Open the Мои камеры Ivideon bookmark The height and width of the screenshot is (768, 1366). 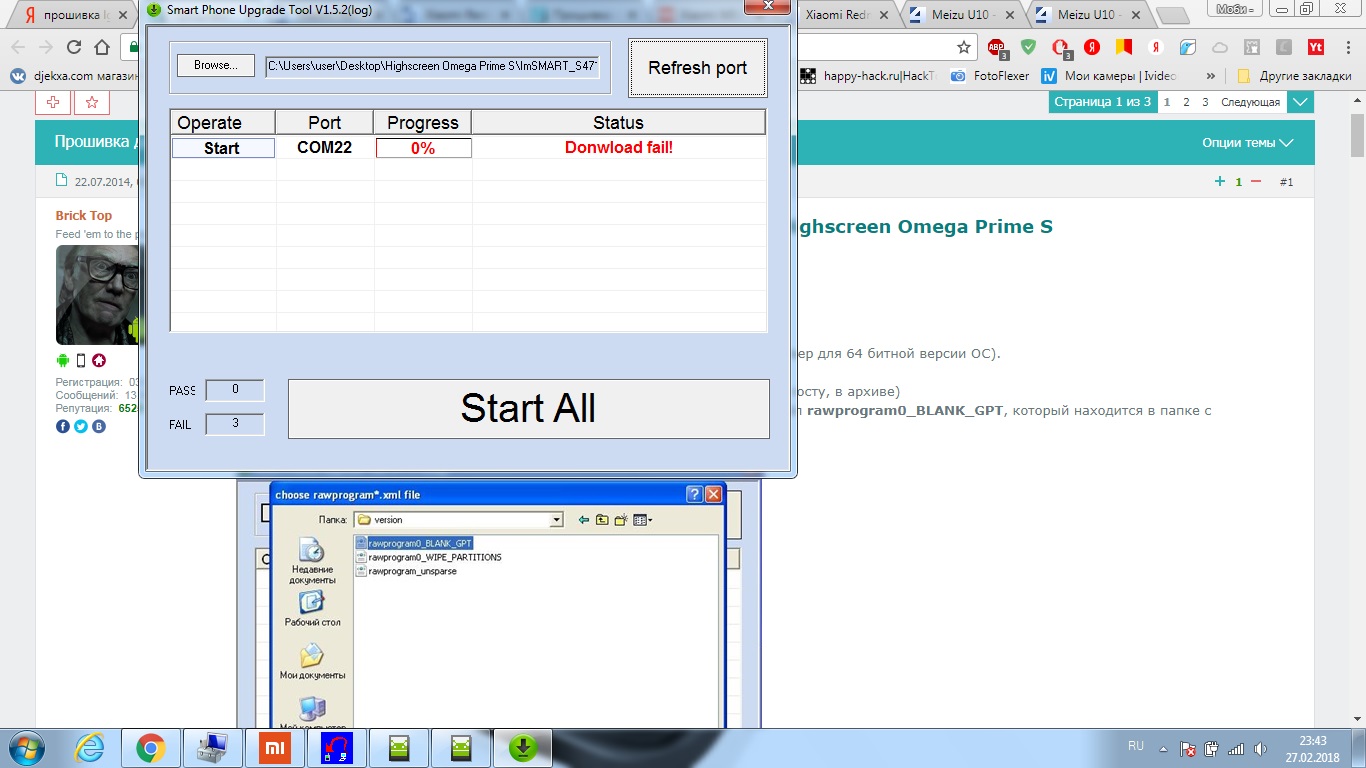1110,76
